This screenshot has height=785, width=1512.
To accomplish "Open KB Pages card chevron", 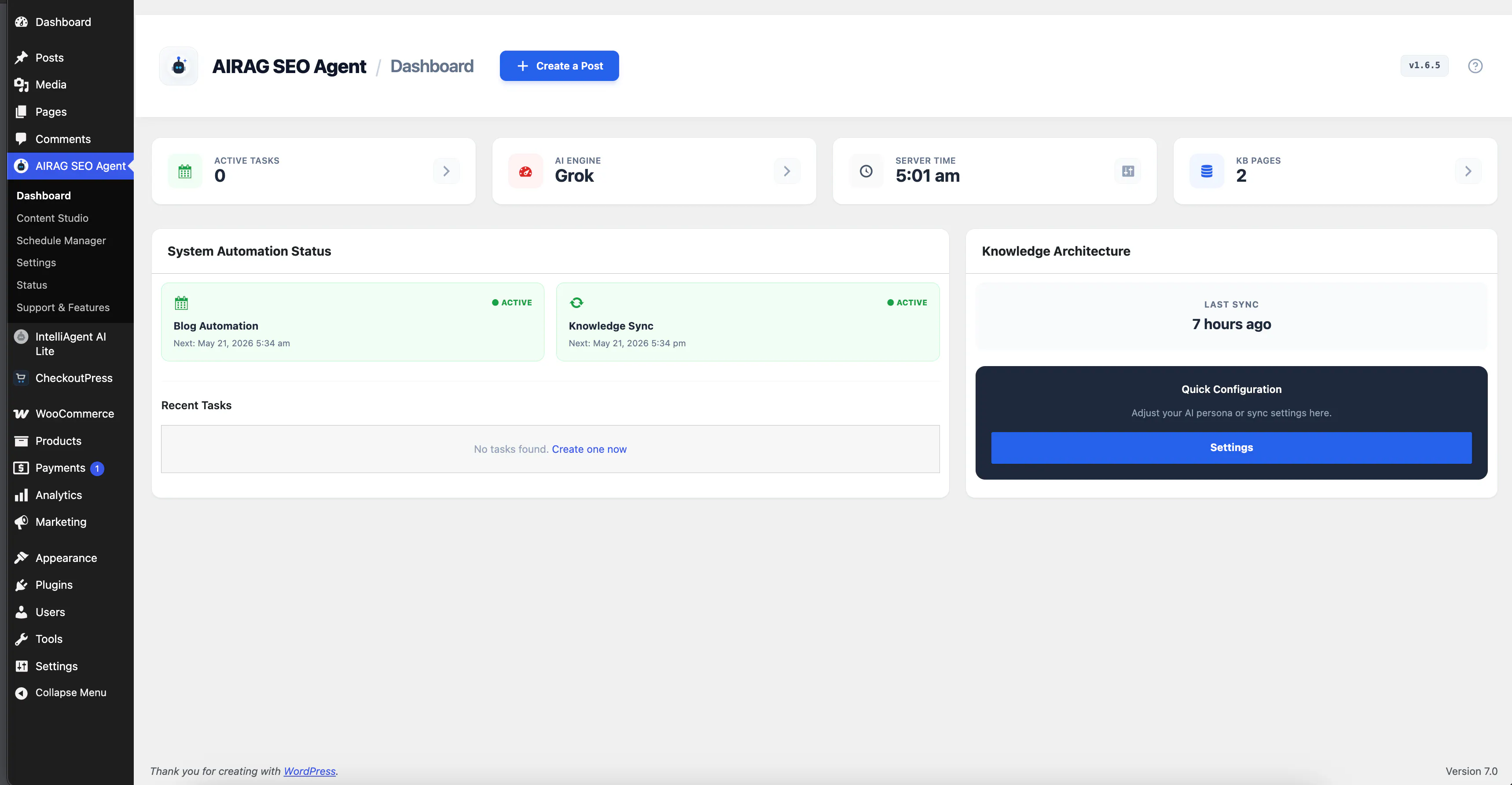I will click(x=1468, y=171).
